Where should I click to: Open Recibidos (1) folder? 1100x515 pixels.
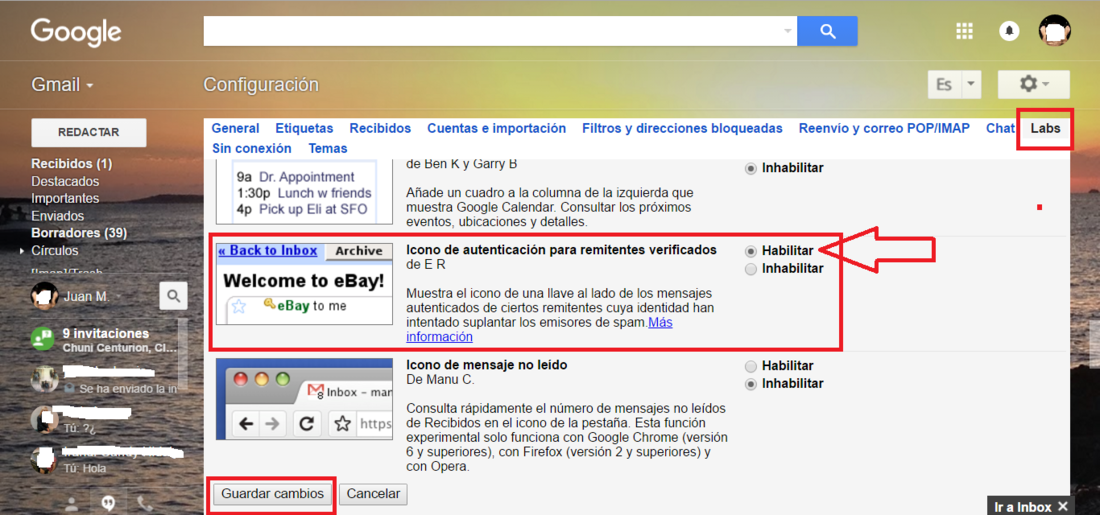pos(72,164)
